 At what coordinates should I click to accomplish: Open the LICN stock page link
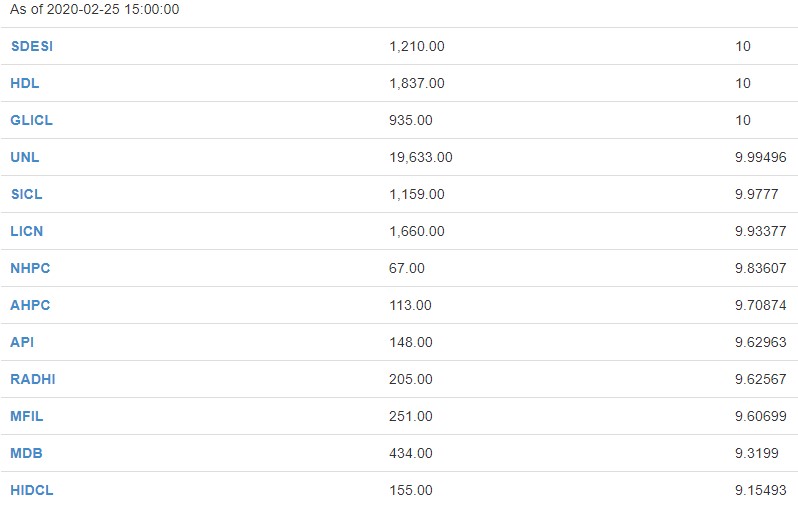27,231
